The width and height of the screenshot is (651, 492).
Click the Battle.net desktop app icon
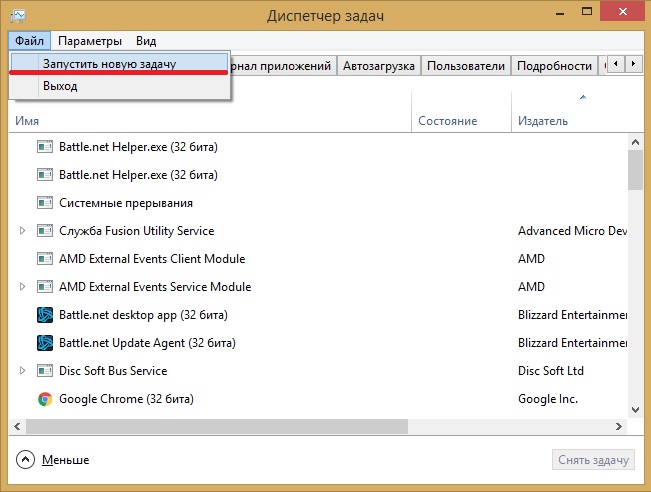point(45,315)
